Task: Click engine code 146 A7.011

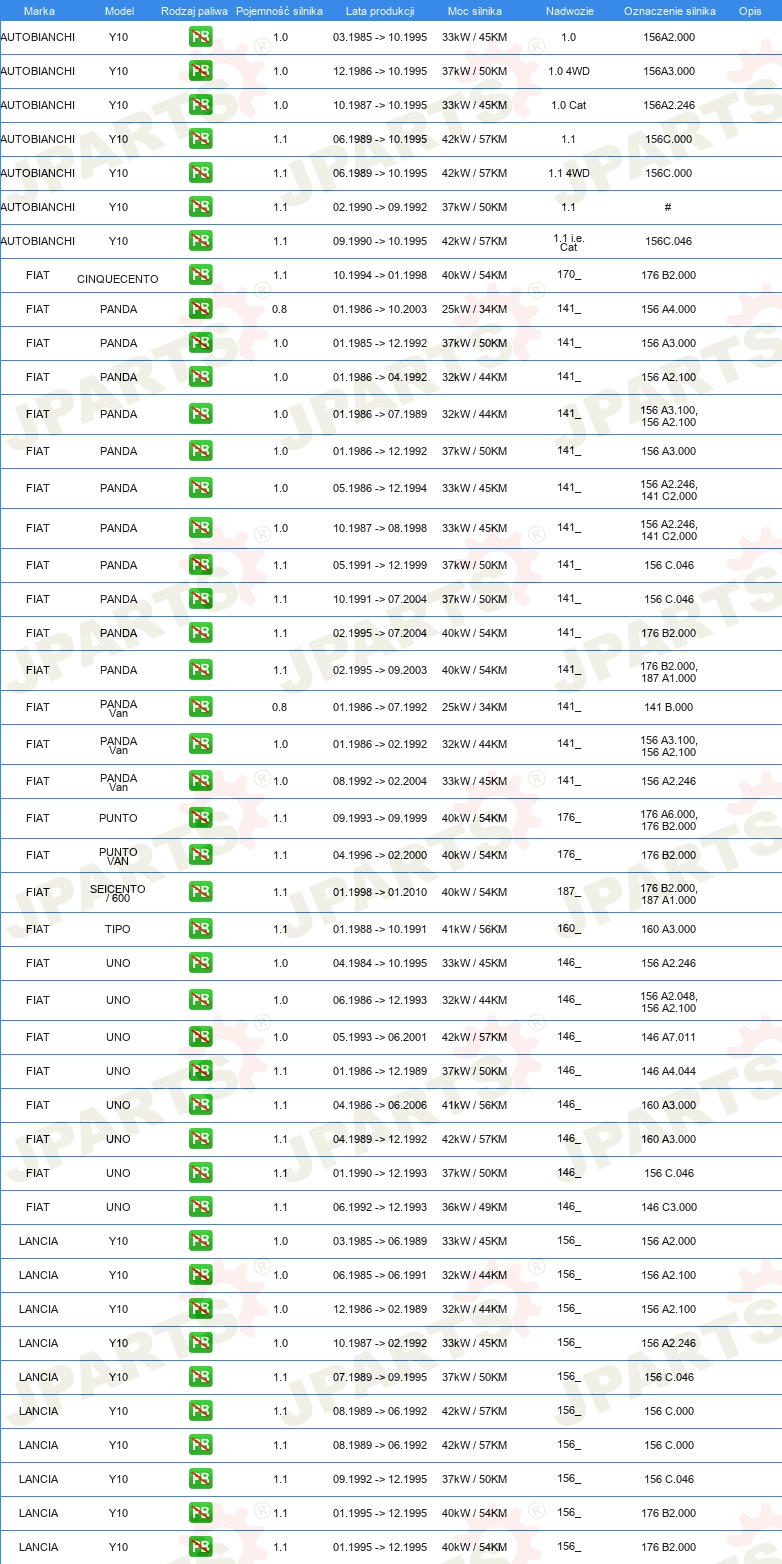Action: (669, 1037)
